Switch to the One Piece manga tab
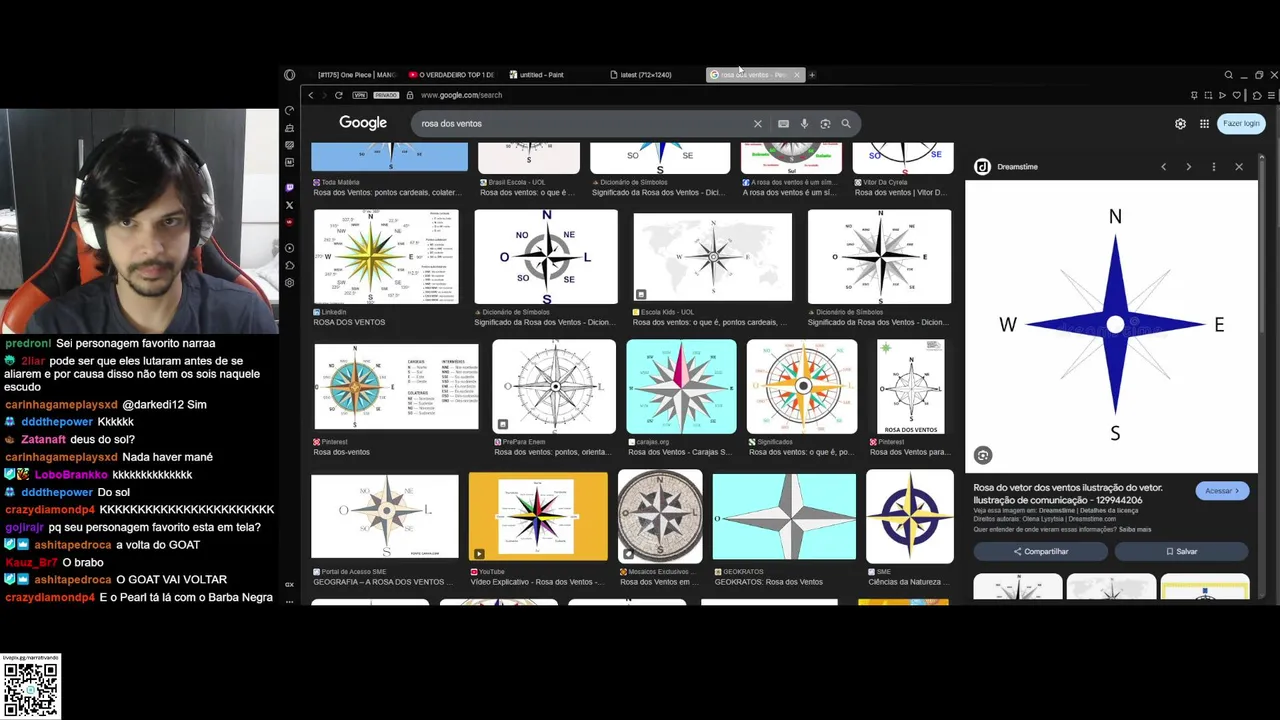Image resolution: width=1280 pixels, height=720 pixels. click(355, 75)
